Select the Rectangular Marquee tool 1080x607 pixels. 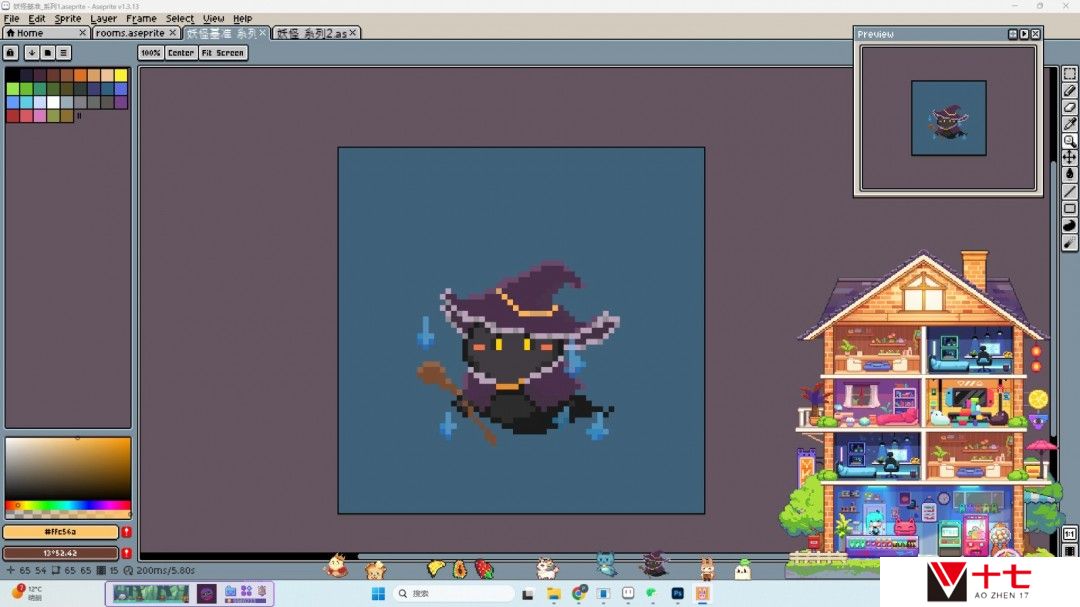[x=1069, y=74]
